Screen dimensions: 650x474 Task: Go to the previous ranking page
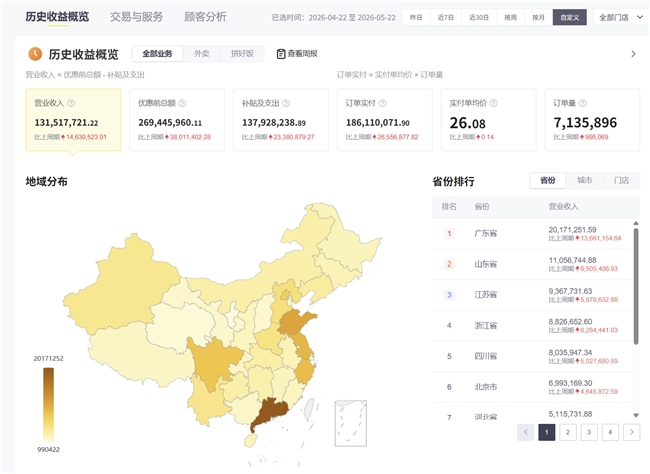click(526, 433)
